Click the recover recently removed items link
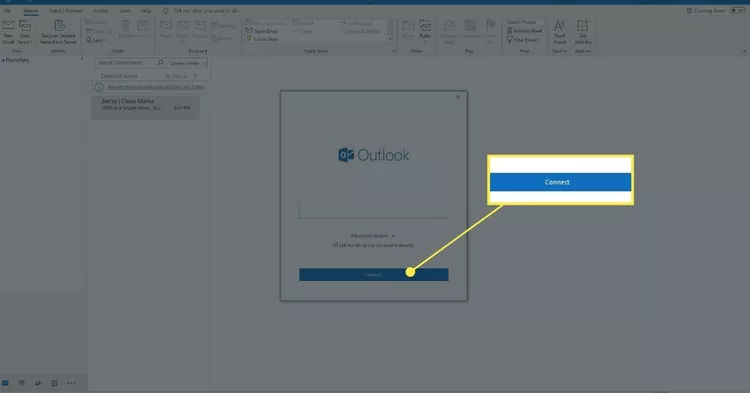This screenshot has height=393, width=750. pyautogui.click(x=156, y=87)
